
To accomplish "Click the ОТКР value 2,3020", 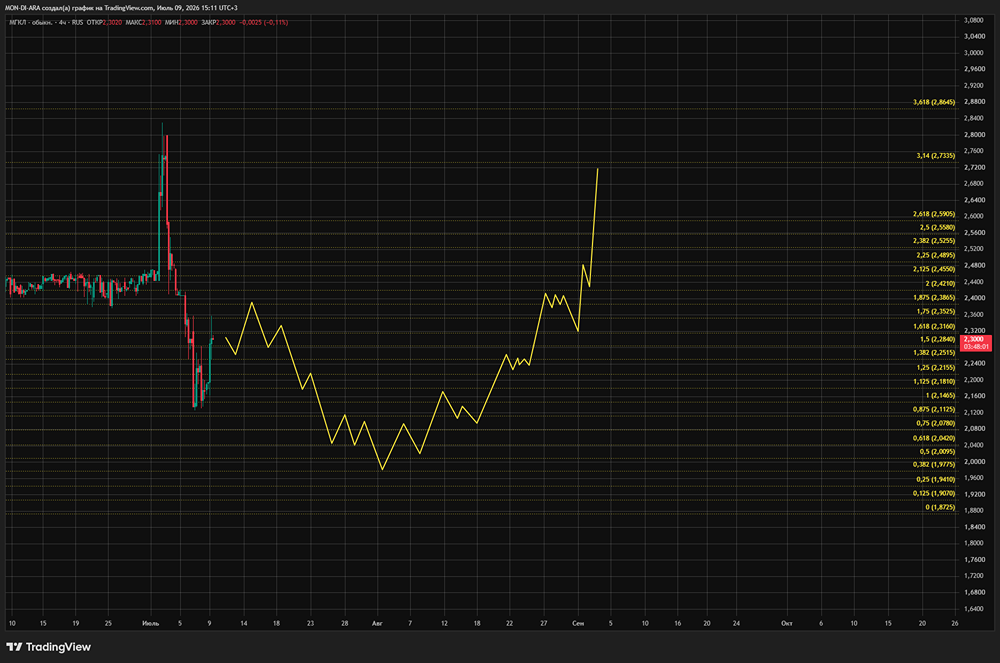I will click(x=112, y=22).
